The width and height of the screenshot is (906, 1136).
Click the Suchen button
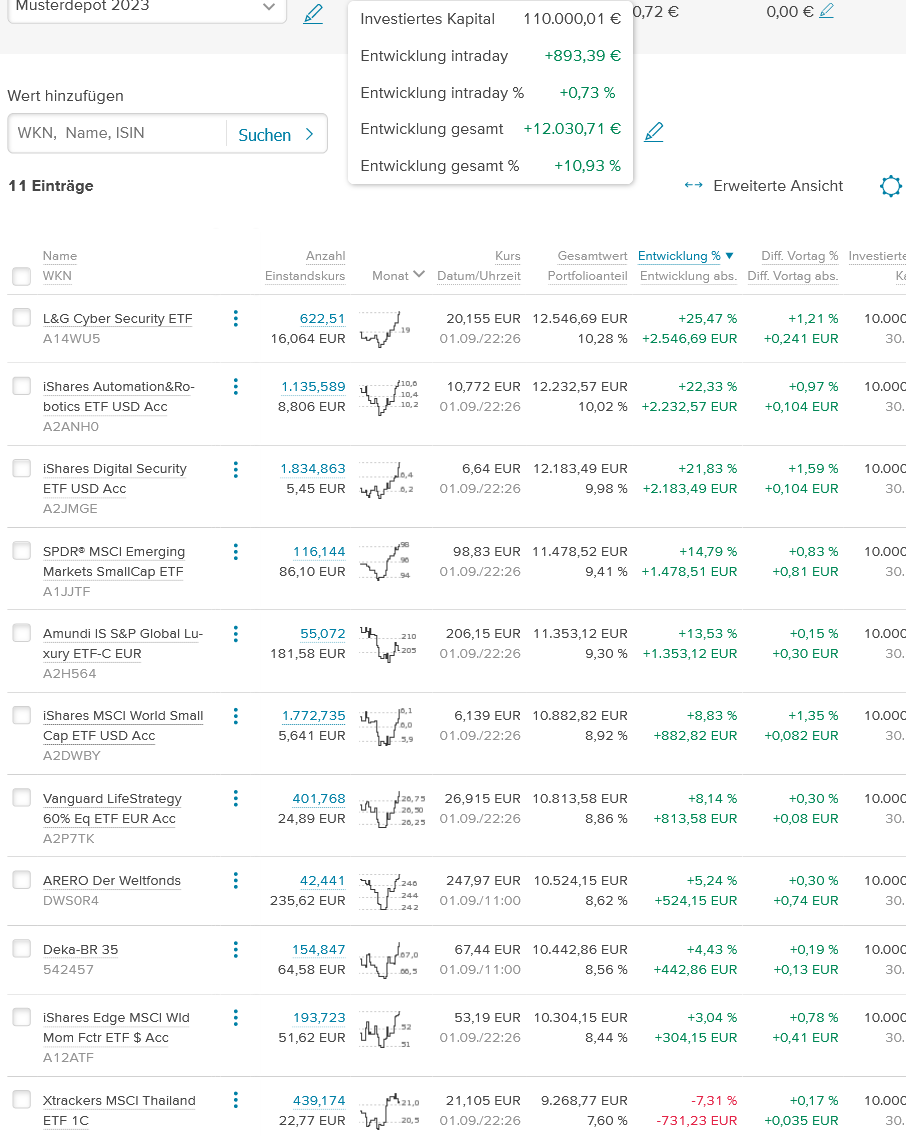click(x=276, y=135)
